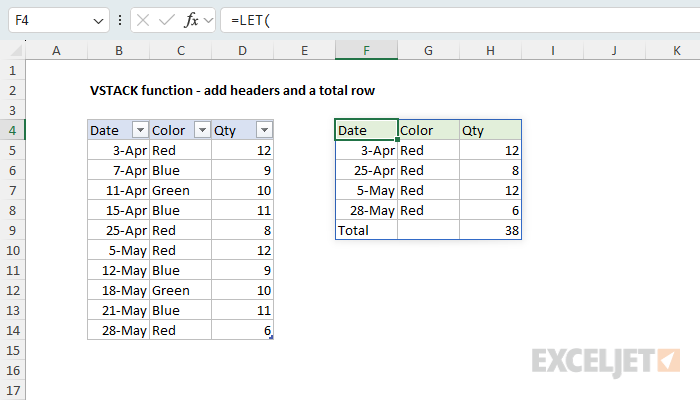Image resolution: width=700 pixels, height=400 pixels.
Task: Click the 'Blue' cell in row 13
Action: [x=181, y=310]
